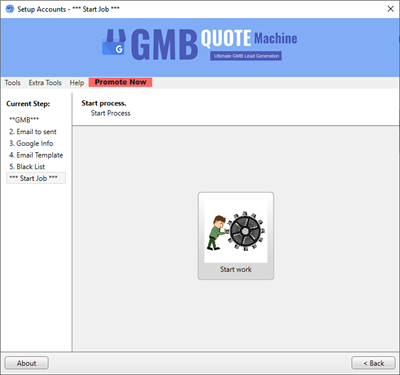Click the Start process. heading text
400x375 pixels.
[x=104, y=103]
